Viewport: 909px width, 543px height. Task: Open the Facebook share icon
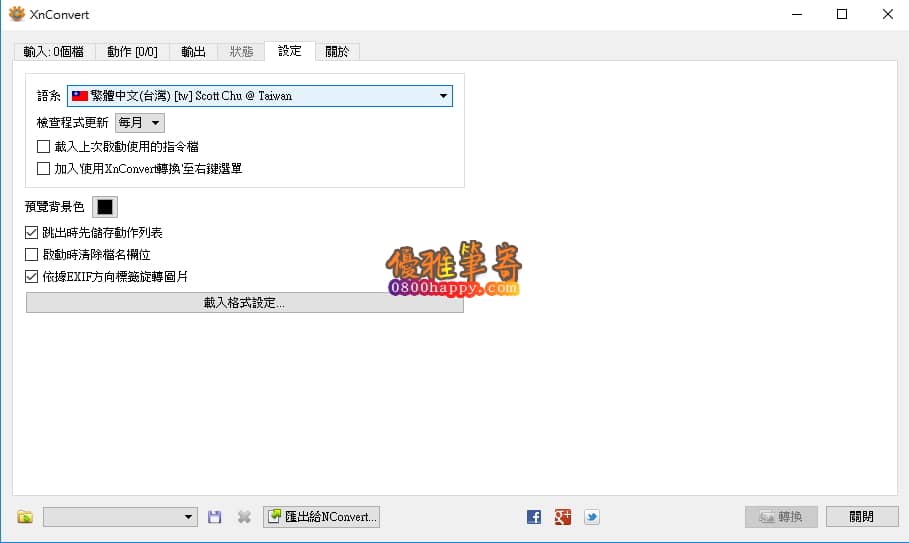(x=534, y=516)
